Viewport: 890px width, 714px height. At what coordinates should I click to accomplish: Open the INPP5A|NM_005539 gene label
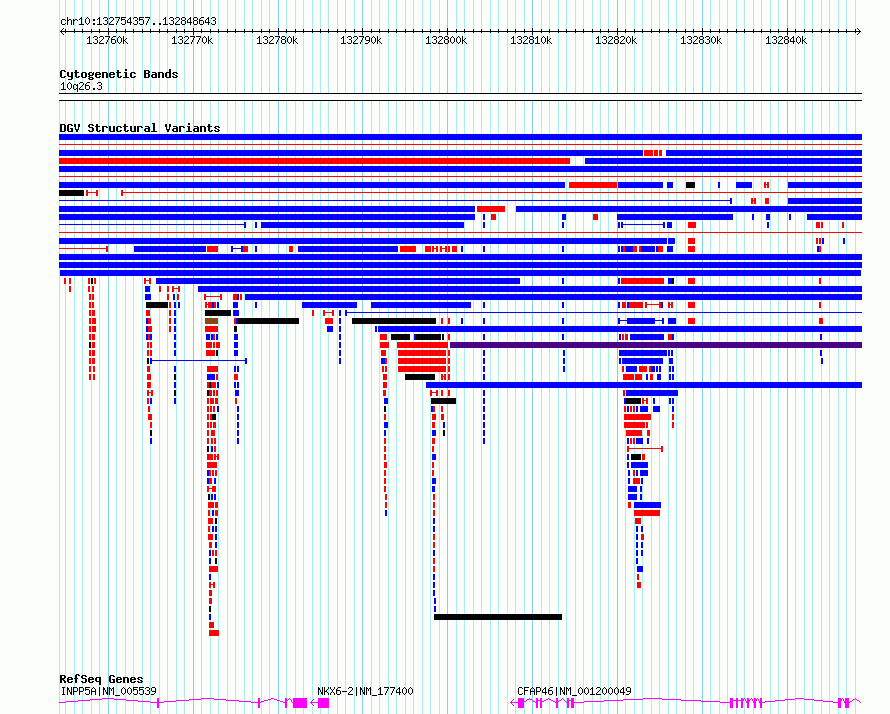(108, 691)
